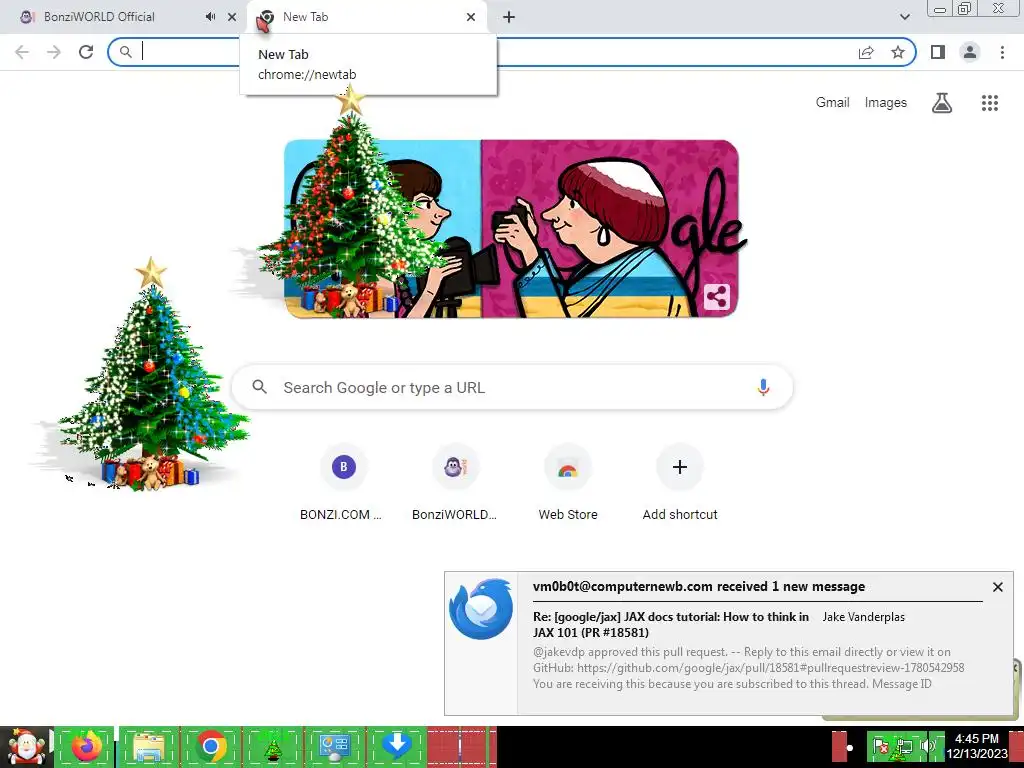Open the BonziWORLD shortcut
Viewport: 1024px width, 768px height.
click(455, 483)
